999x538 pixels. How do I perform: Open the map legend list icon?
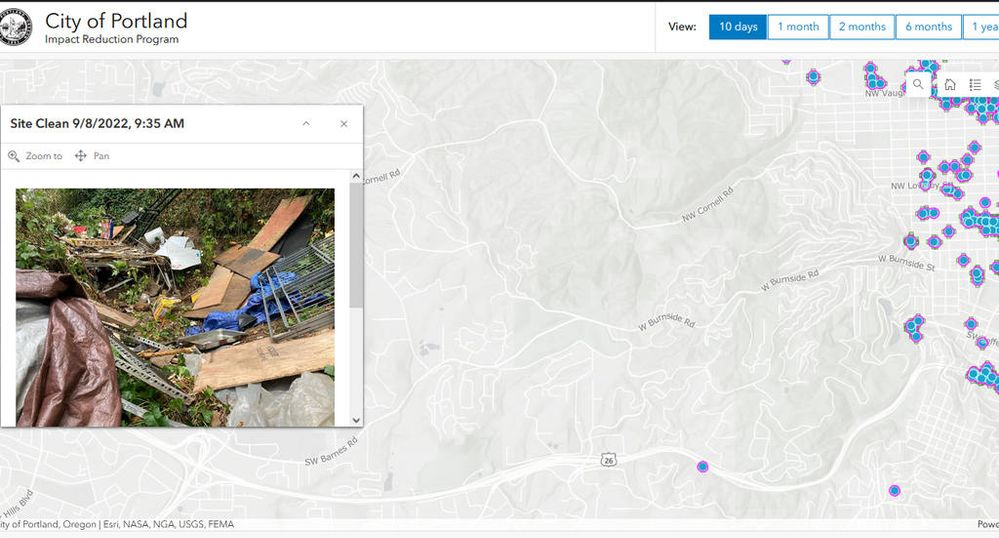975,85
